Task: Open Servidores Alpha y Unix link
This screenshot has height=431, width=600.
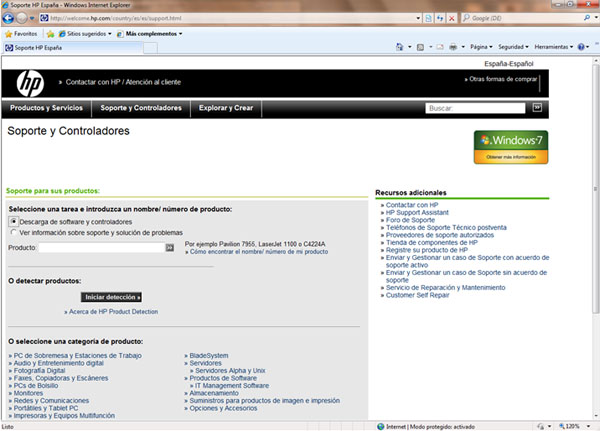Action: (230, 371)
